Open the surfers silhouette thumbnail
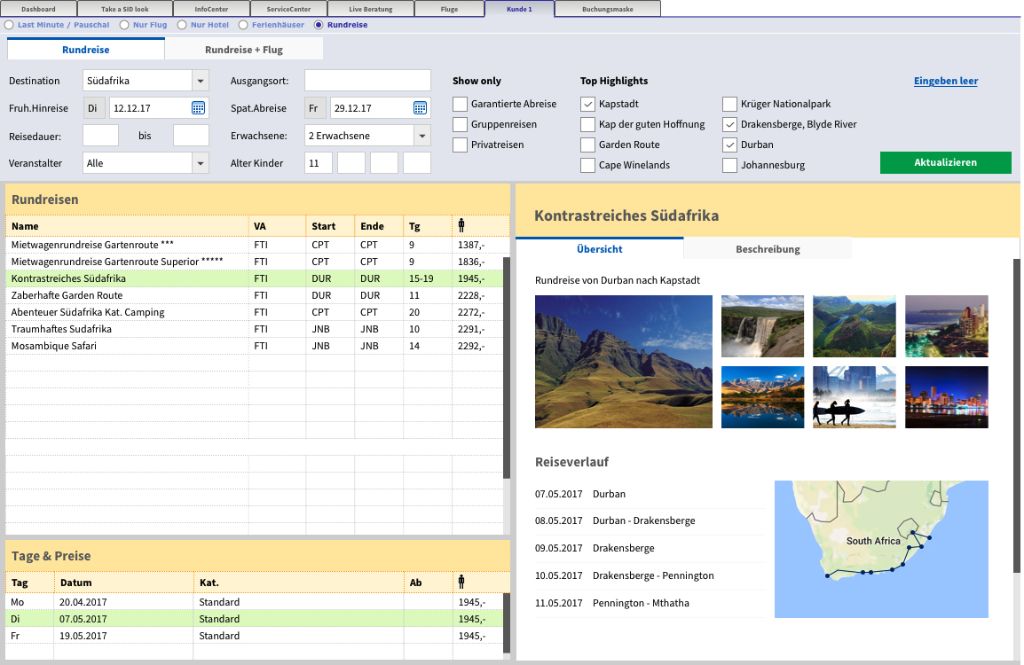1024x665 pixels. (x=853, y=397)
